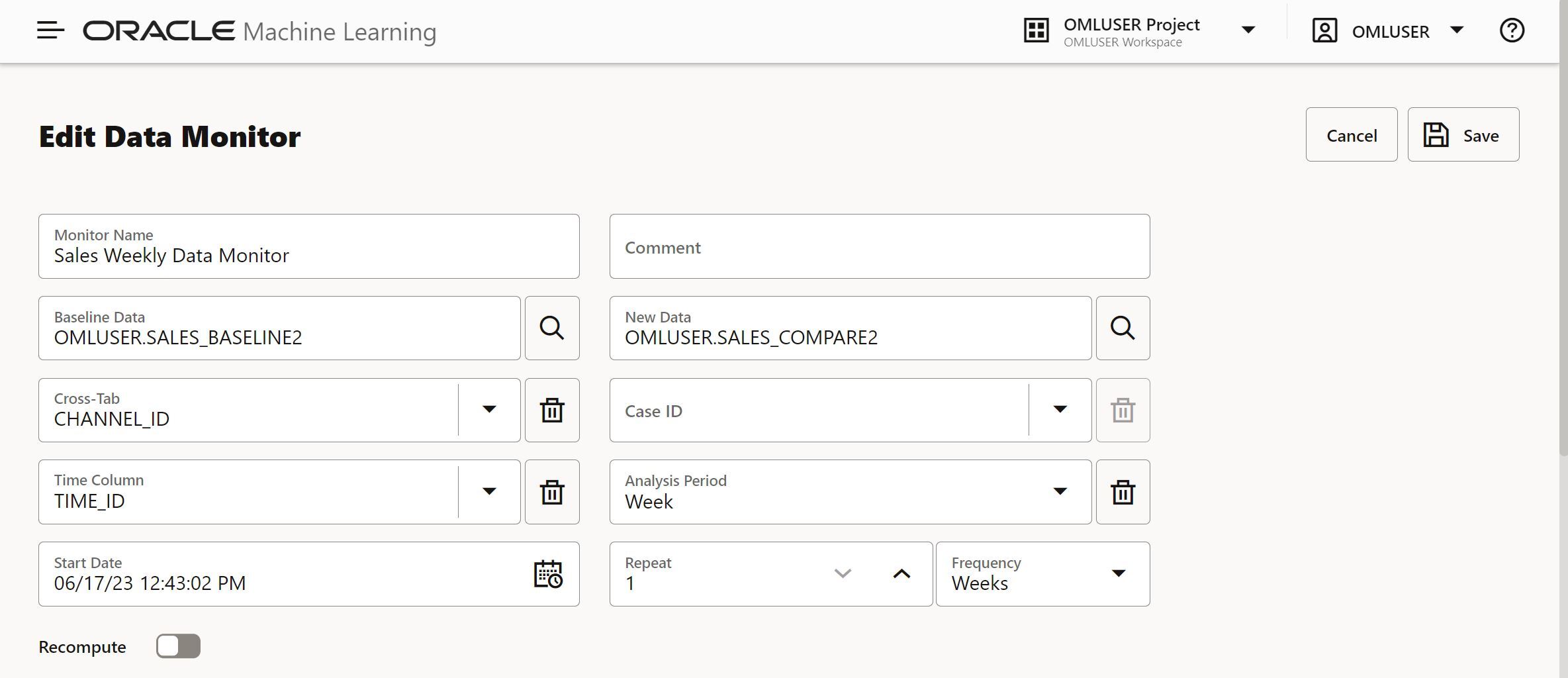1568x678 pixels.
Task: Expand the Case ID dropdown
Action: point(1060,410)
